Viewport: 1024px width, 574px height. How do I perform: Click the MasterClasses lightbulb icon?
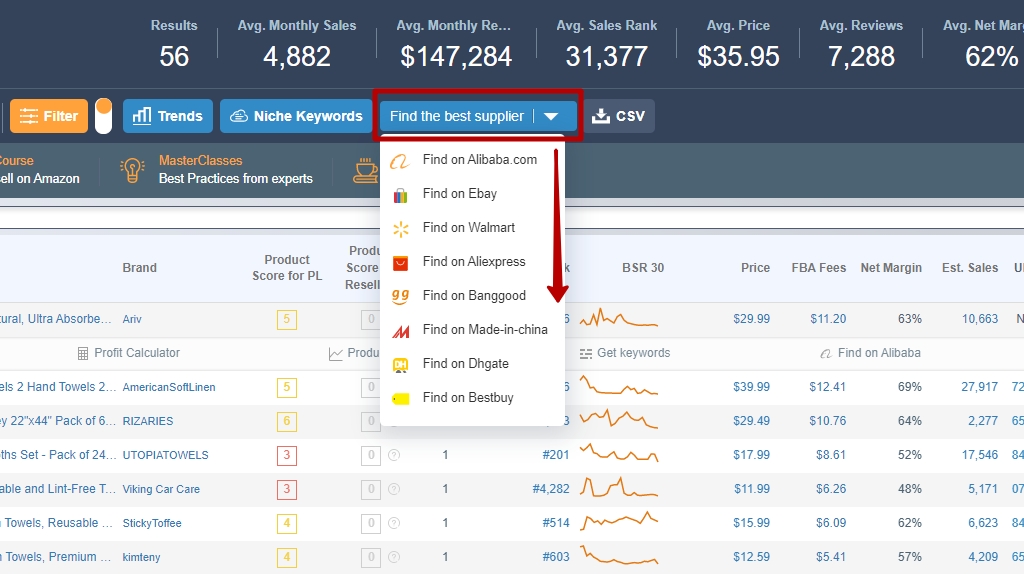click(x=132, y=170)
